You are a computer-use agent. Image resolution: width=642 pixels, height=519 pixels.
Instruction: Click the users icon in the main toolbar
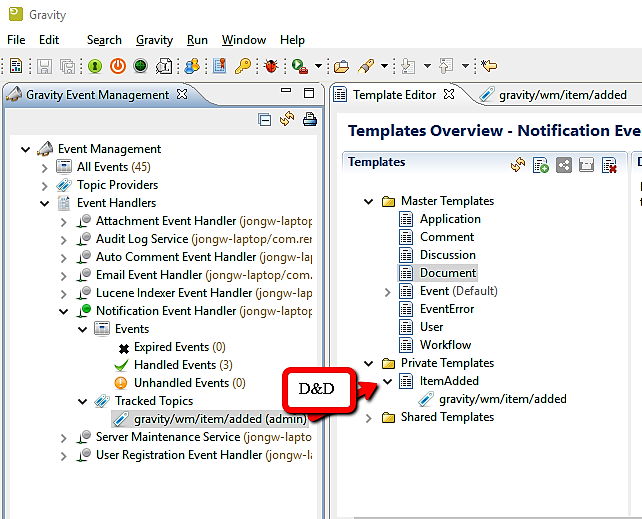pyautogui.click(x=192, y=66)
